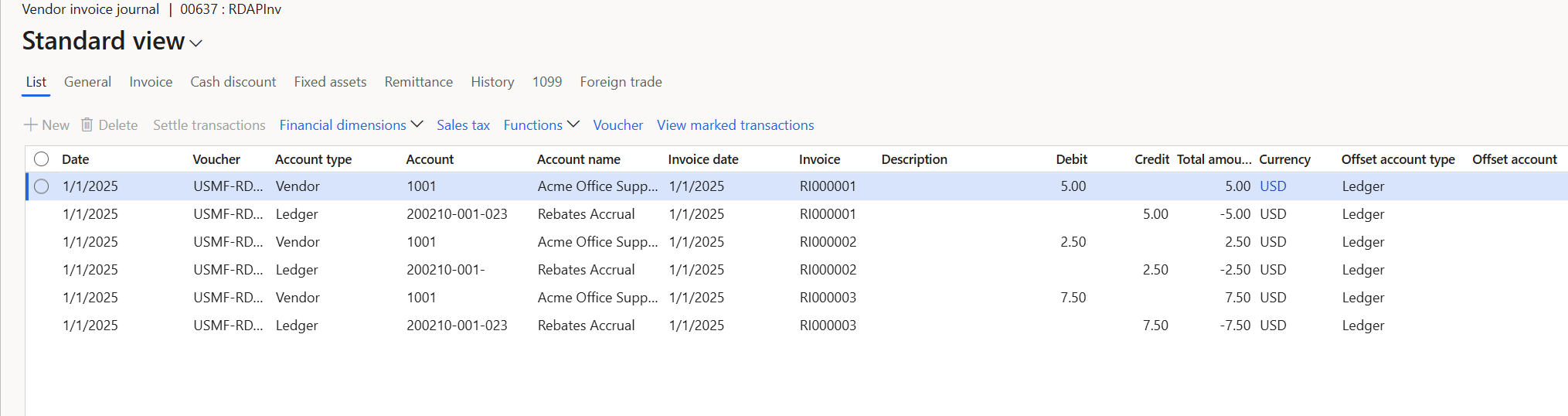Select the RI000002 invoice cell for Vendor row

pyautogui.click(x=828, y=242)
